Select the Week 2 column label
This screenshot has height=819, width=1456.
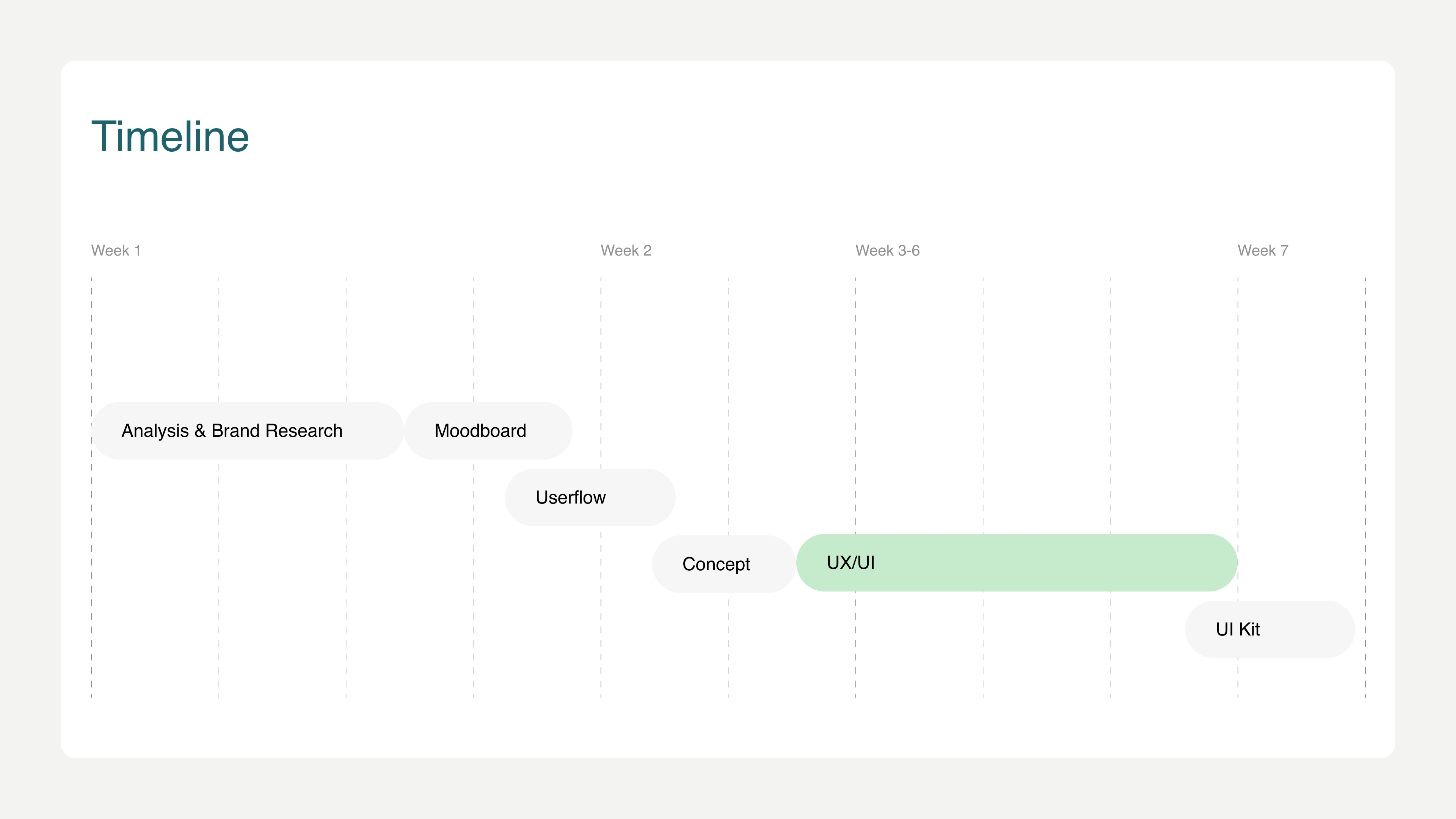pos(626,250)
